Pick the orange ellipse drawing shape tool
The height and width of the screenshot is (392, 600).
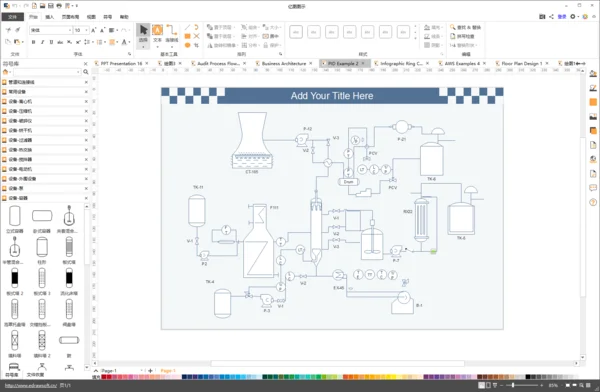[188, 45]
